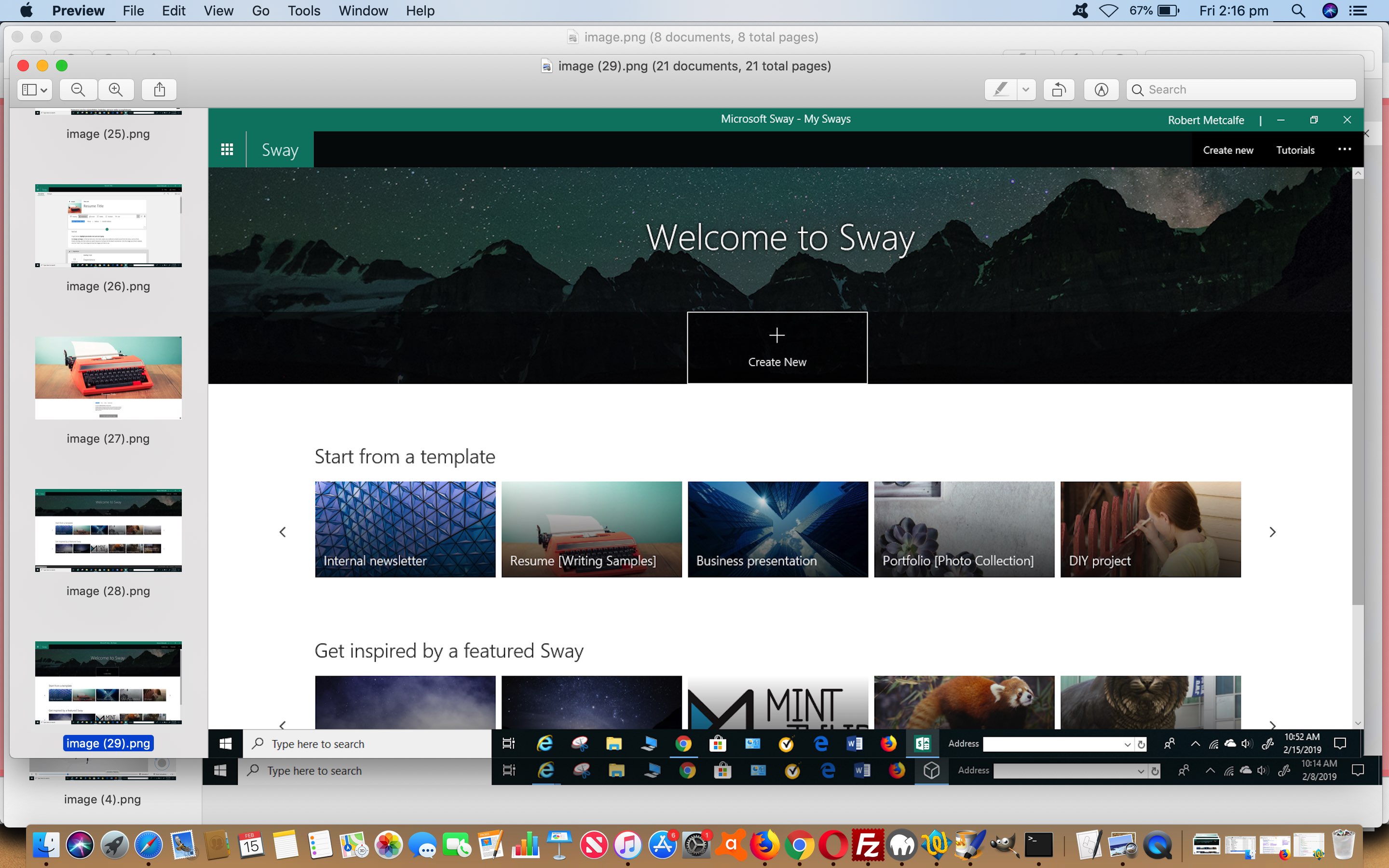Screen dimensions: 1389x868
Task: Click the Preview share/export icon
Action: pos(159,90)
